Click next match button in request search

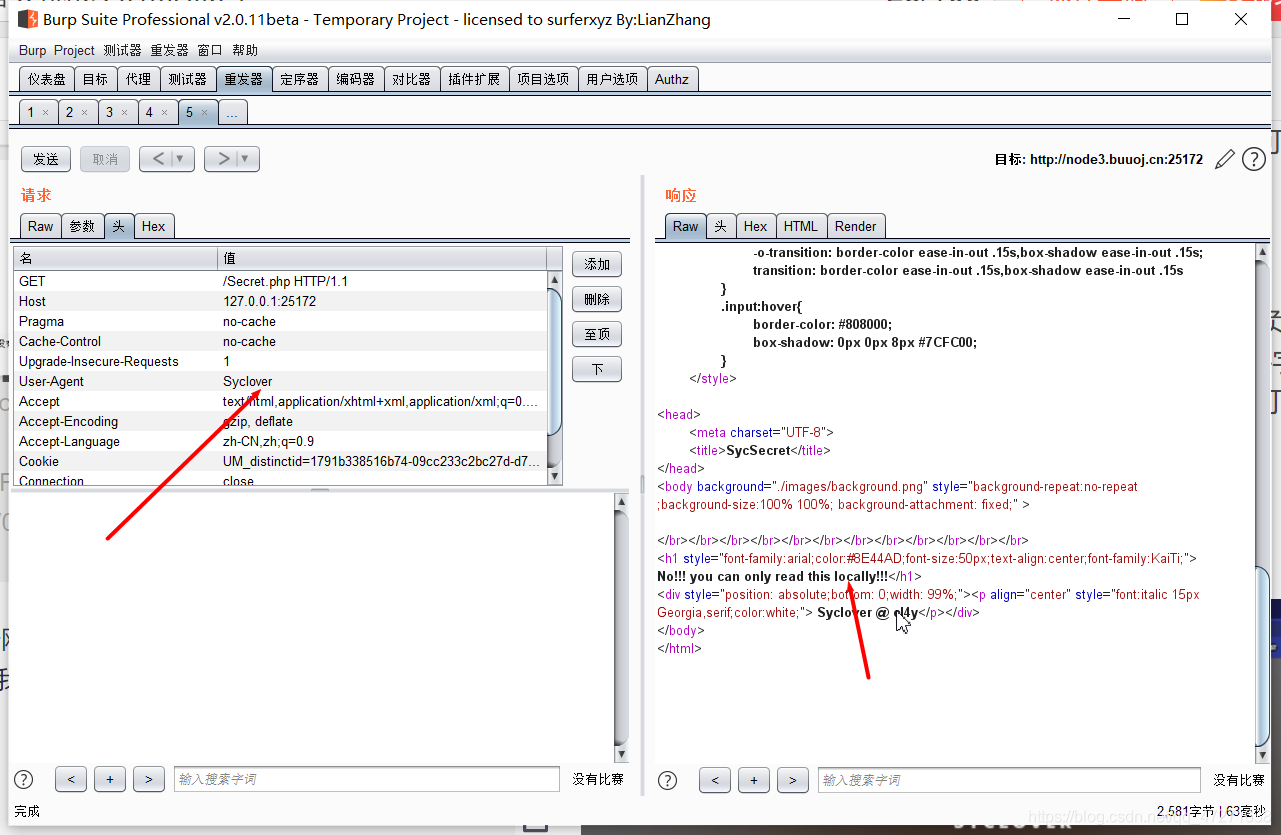coord(148,780)
